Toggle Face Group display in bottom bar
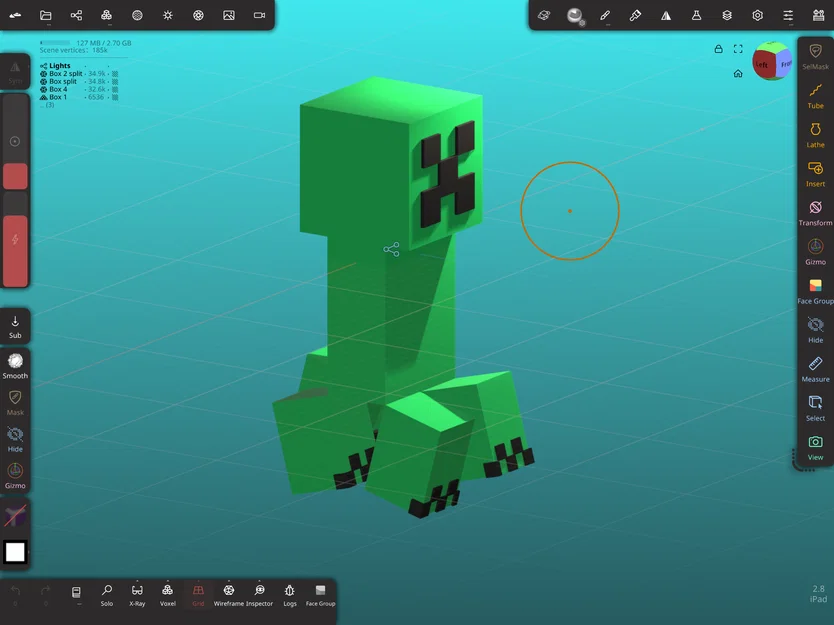The height and width of the screenshot is (625, 834). [x=320, y=595]
